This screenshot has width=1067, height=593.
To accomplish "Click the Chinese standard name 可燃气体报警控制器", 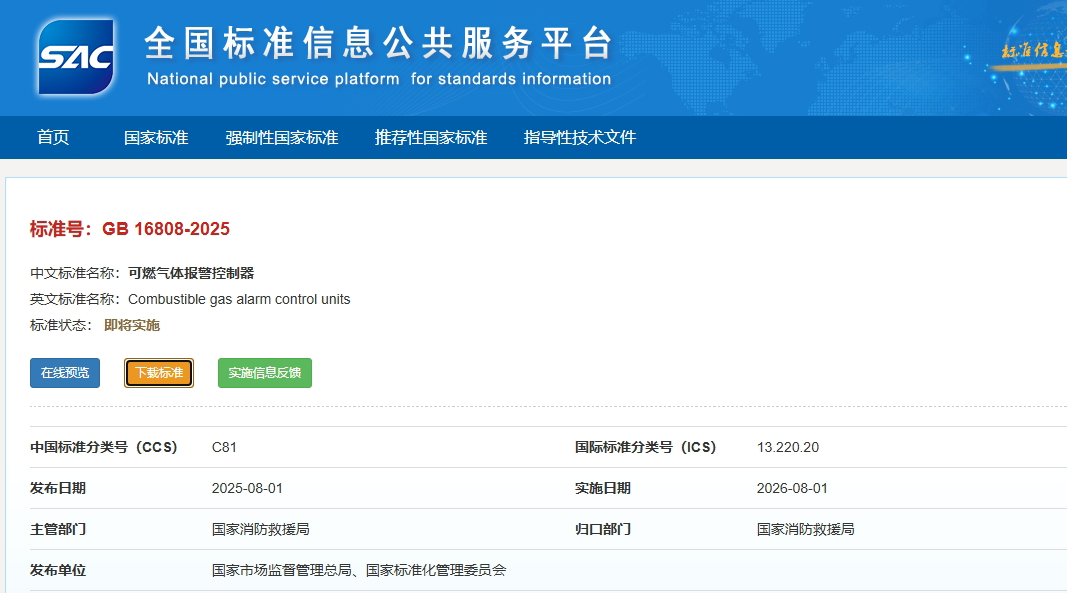I will pos(191,273).
